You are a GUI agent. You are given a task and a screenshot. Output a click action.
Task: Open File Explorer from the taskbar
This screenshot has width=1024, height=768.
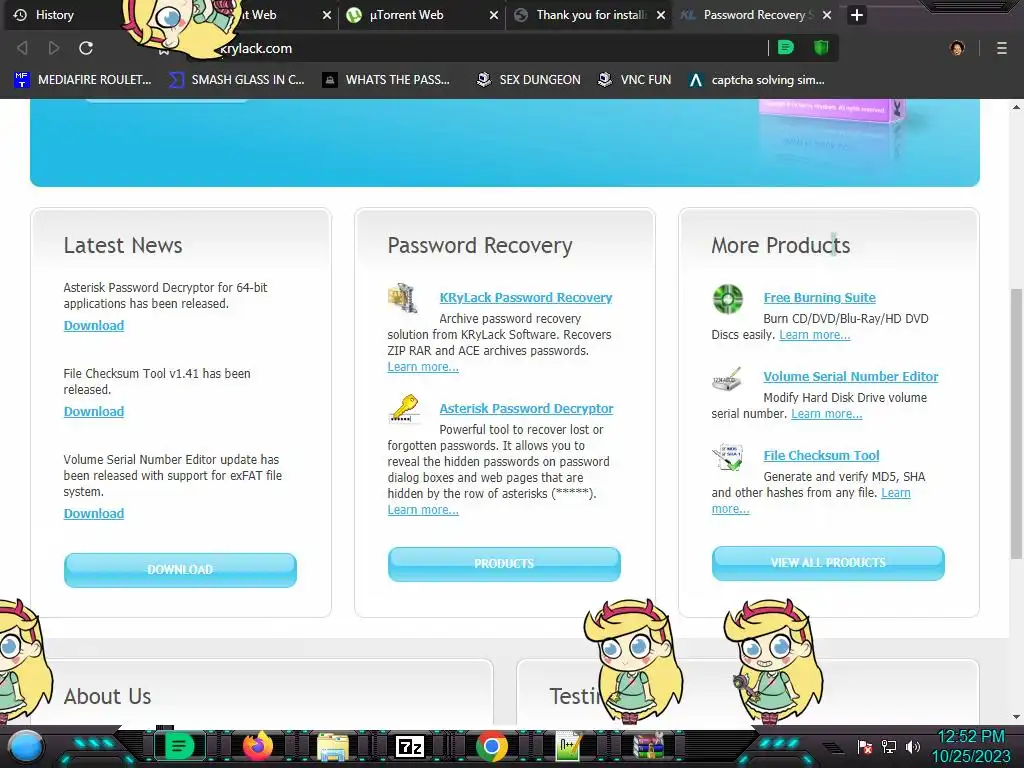333,746
